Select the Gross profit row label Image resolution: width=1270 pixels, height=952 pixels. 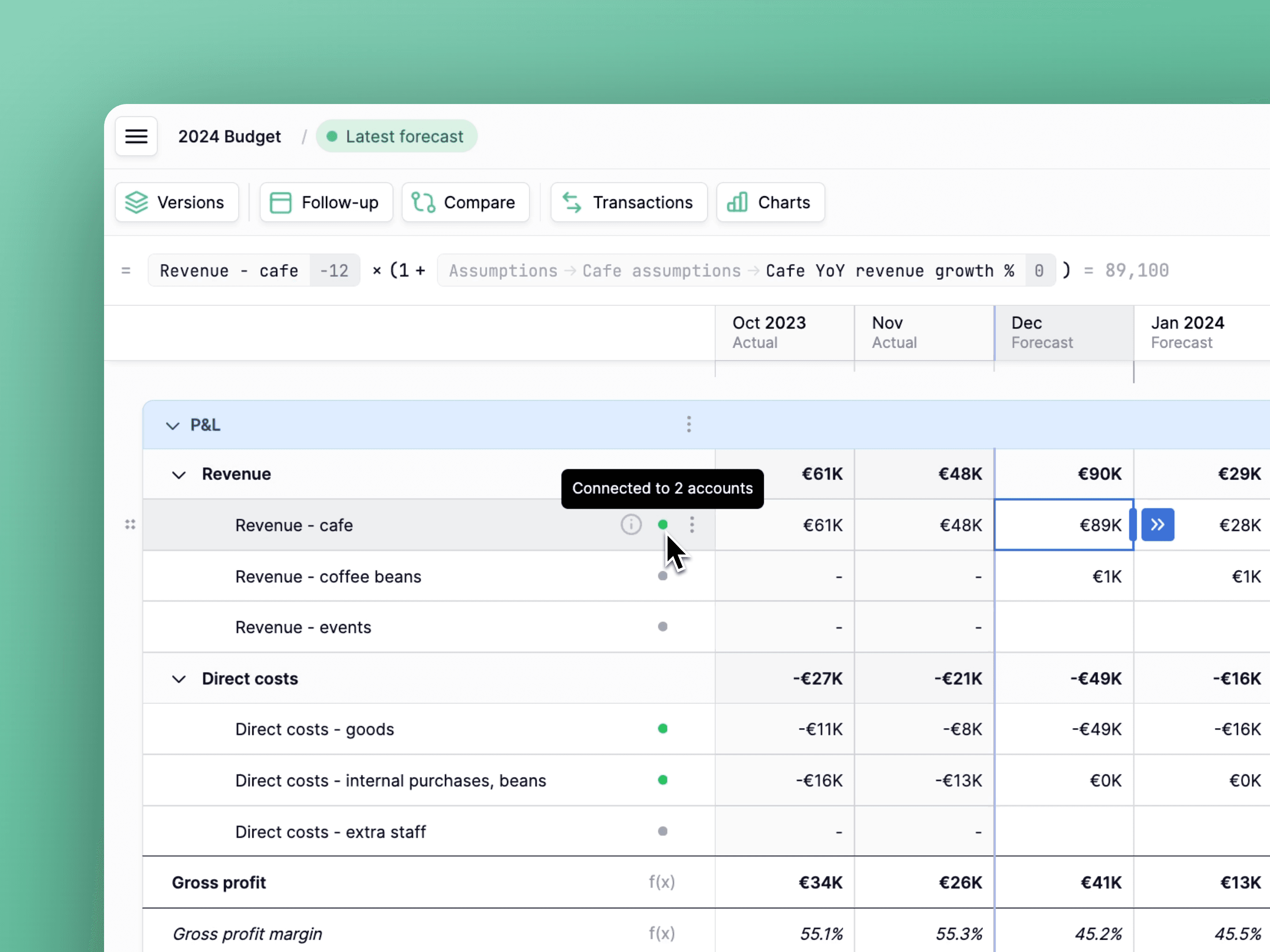219,882
